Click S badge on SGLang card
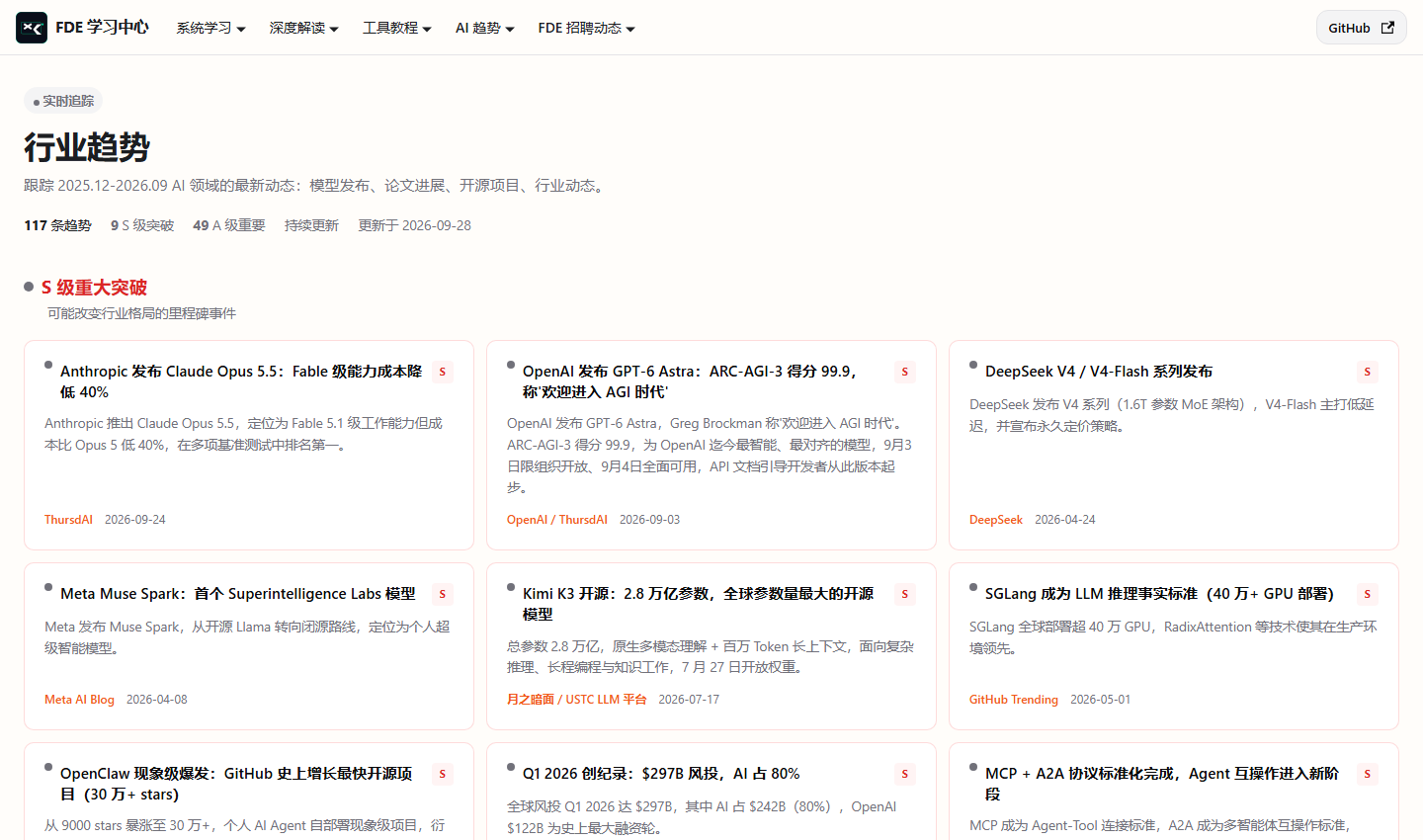 pos(1368,594)
